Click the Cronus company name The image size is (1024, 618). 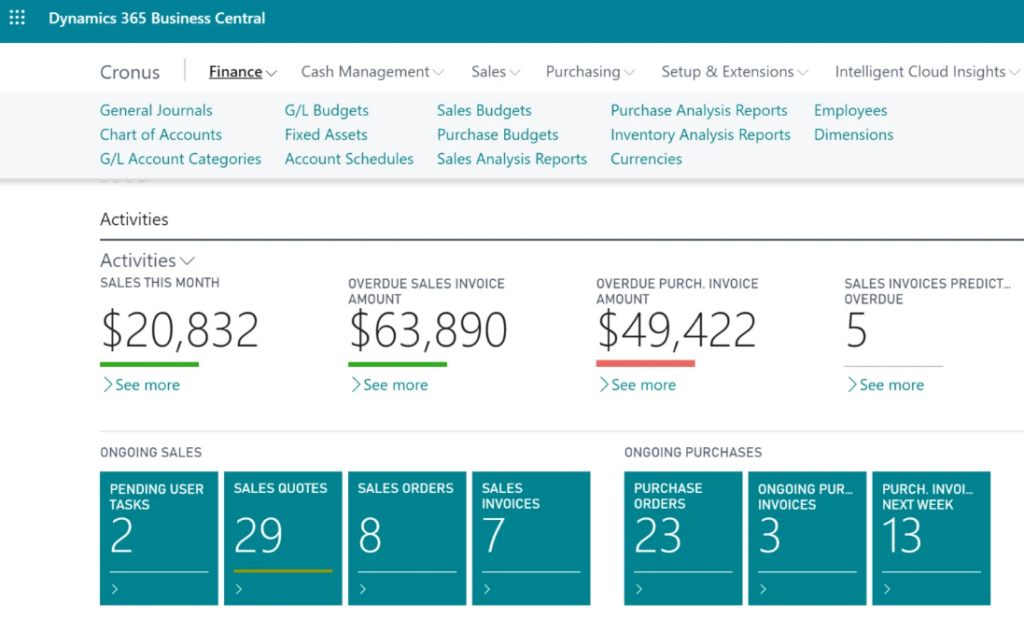[x=129, y=72]
